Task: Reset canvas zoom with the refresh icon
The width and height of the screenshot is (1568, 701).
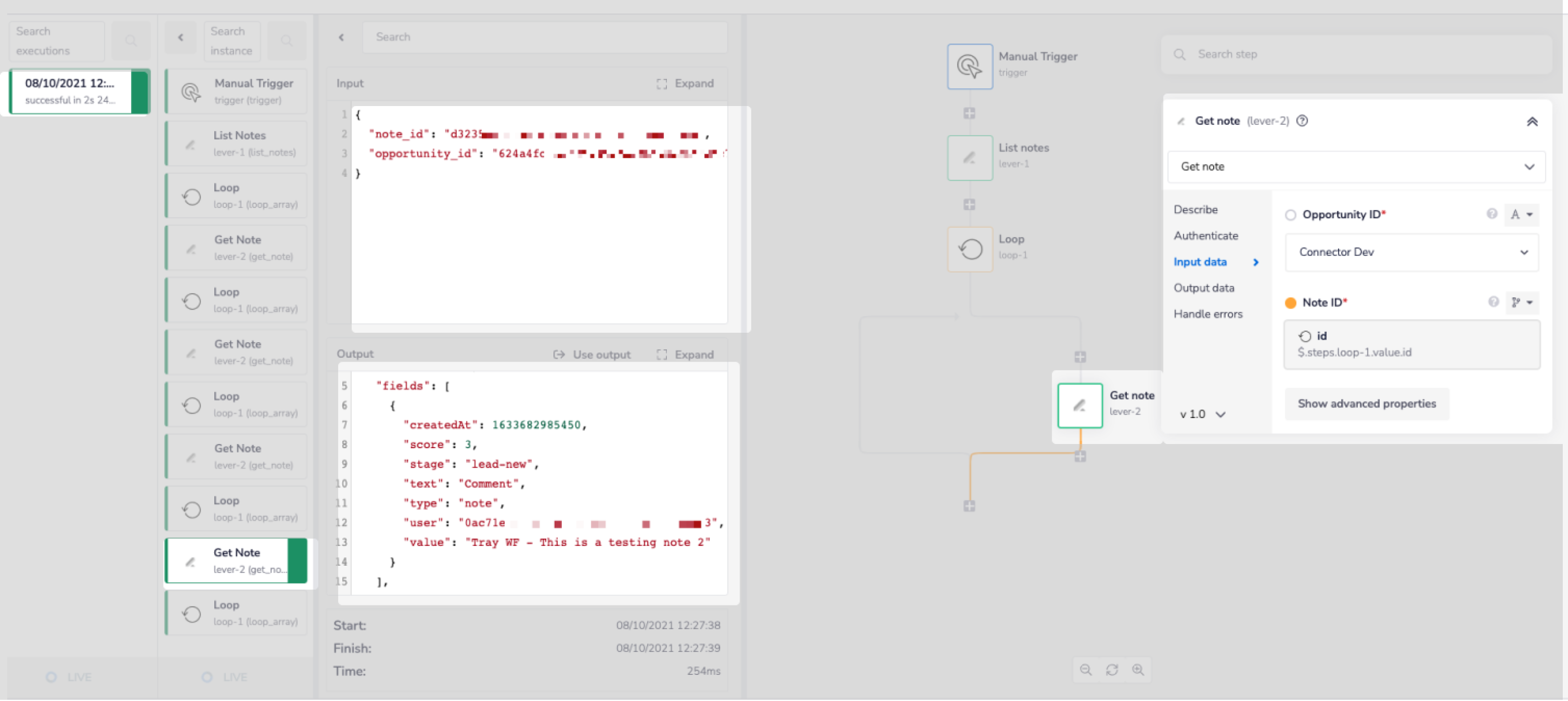Action: click(1112, 670)
